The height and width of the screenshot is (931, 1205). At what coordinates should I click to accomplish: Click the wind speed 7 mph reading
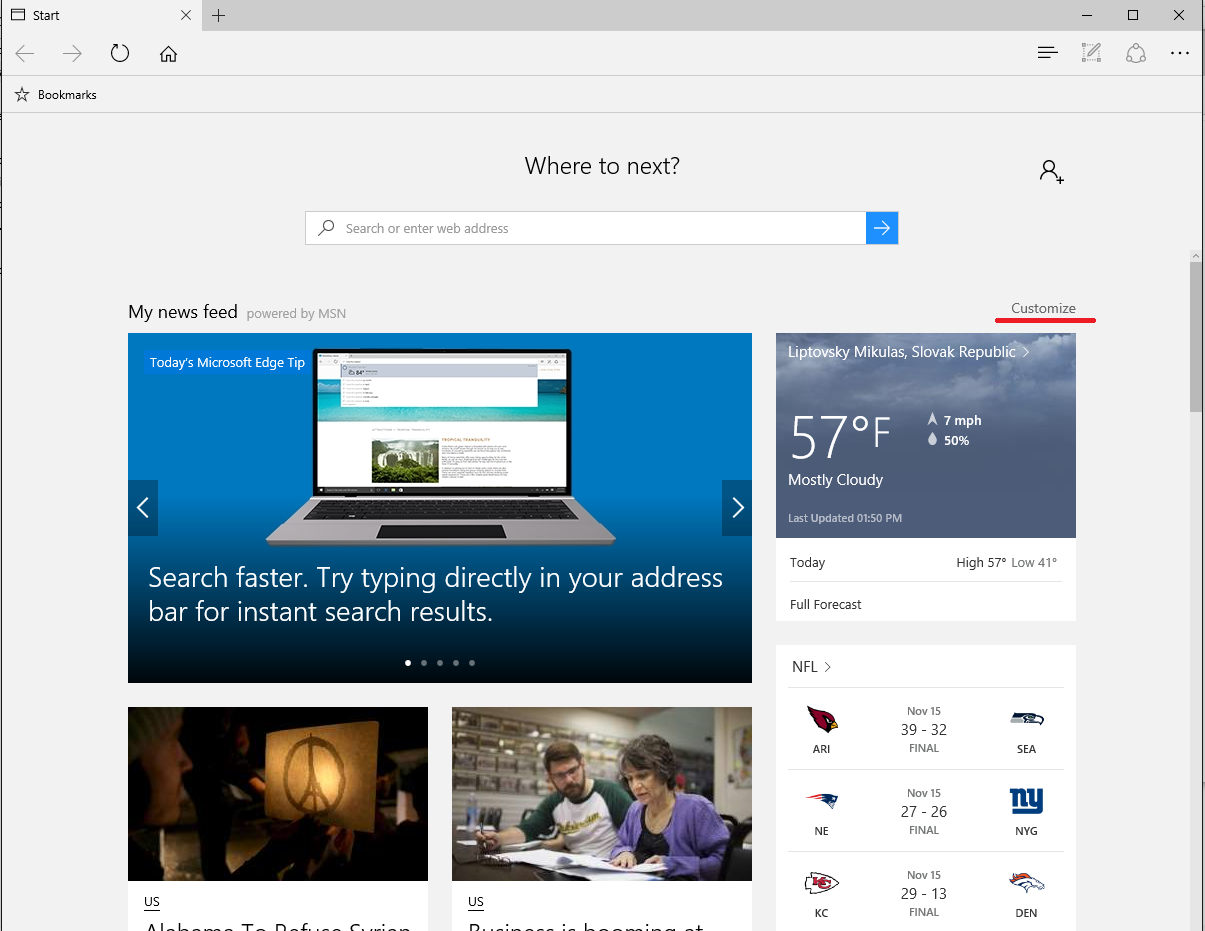tap(954, 420)
